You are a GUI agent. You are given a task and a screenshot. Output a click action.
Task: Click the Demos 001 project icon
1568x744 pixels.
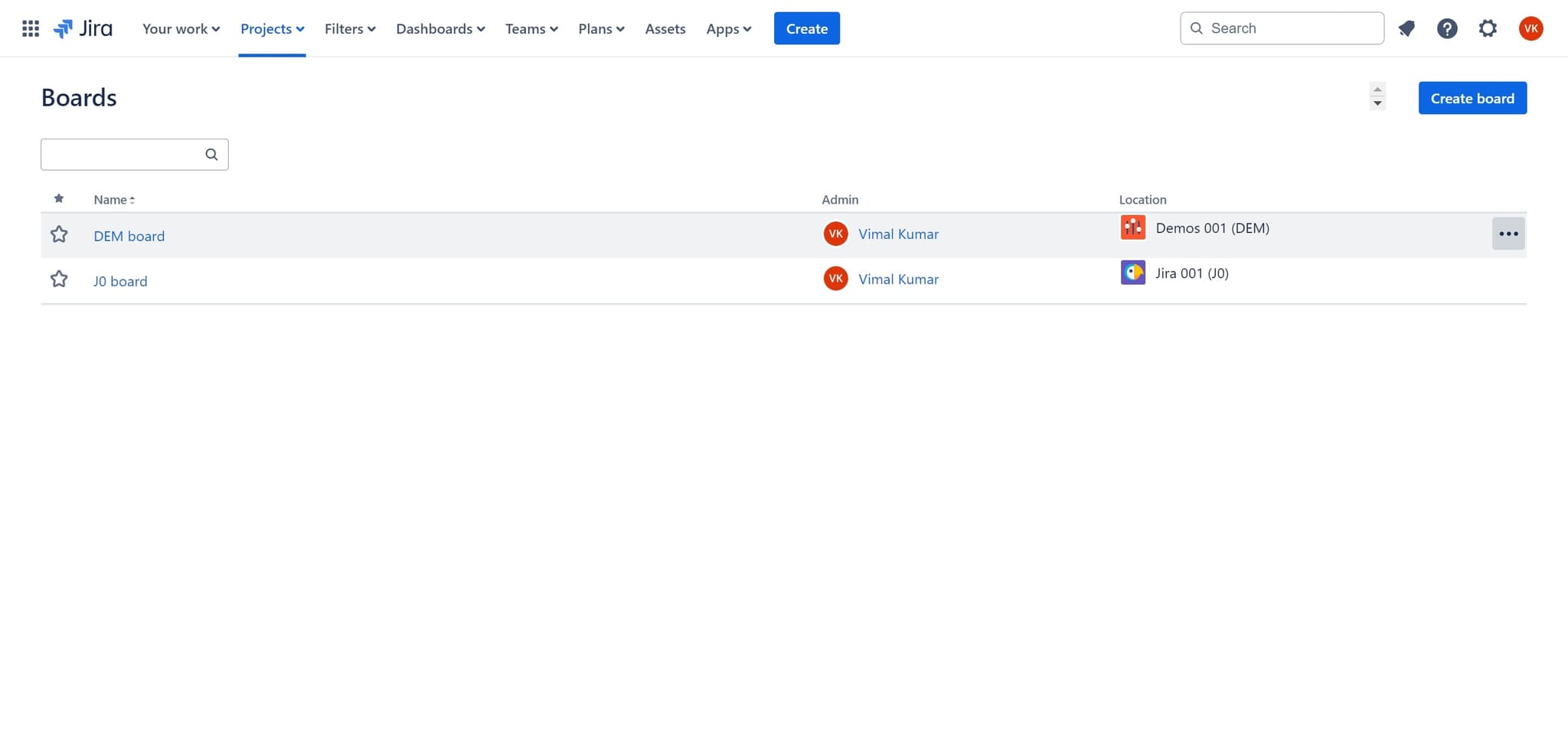(x=1132, y=227)
